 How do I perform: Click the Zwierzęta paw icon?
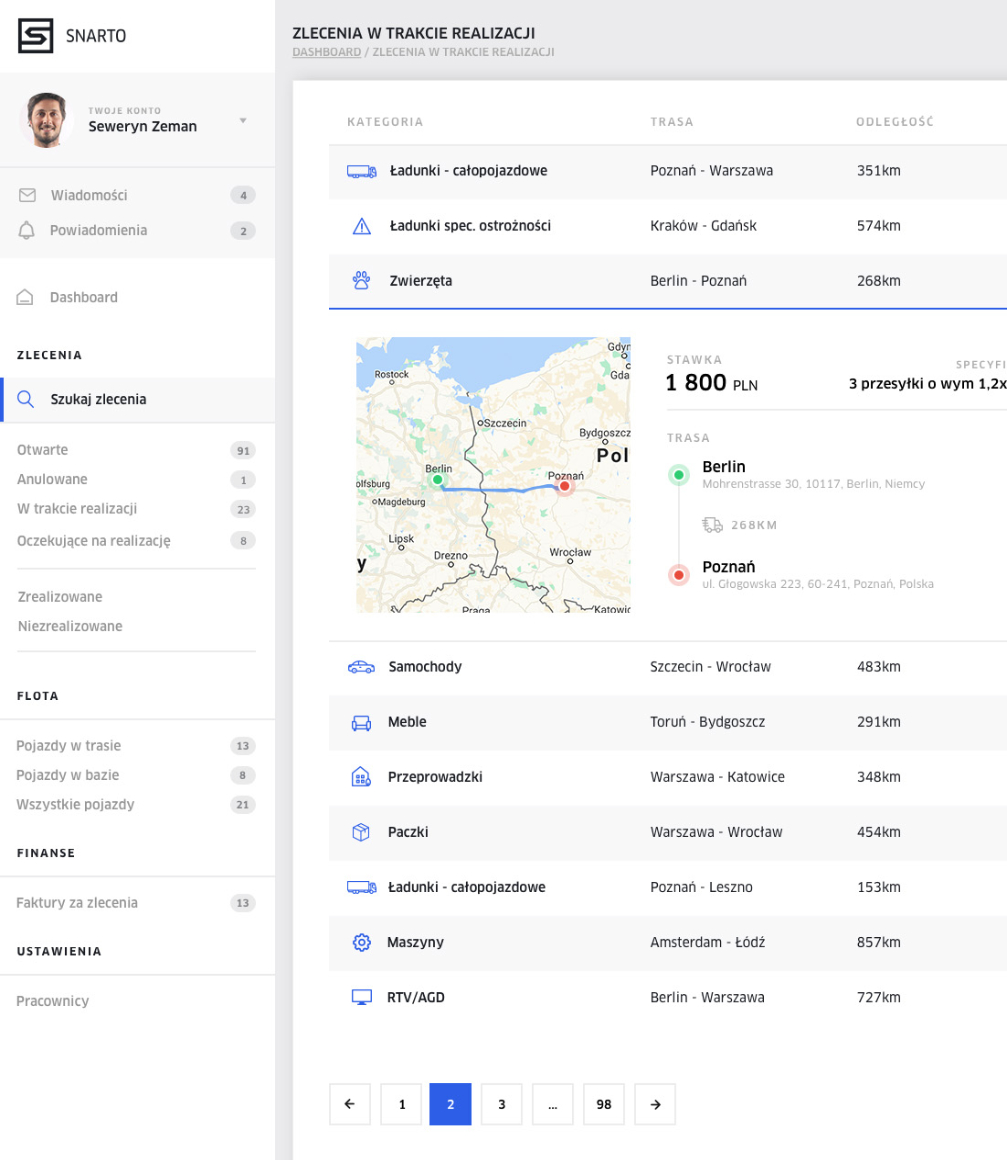(x=361, y=281)
